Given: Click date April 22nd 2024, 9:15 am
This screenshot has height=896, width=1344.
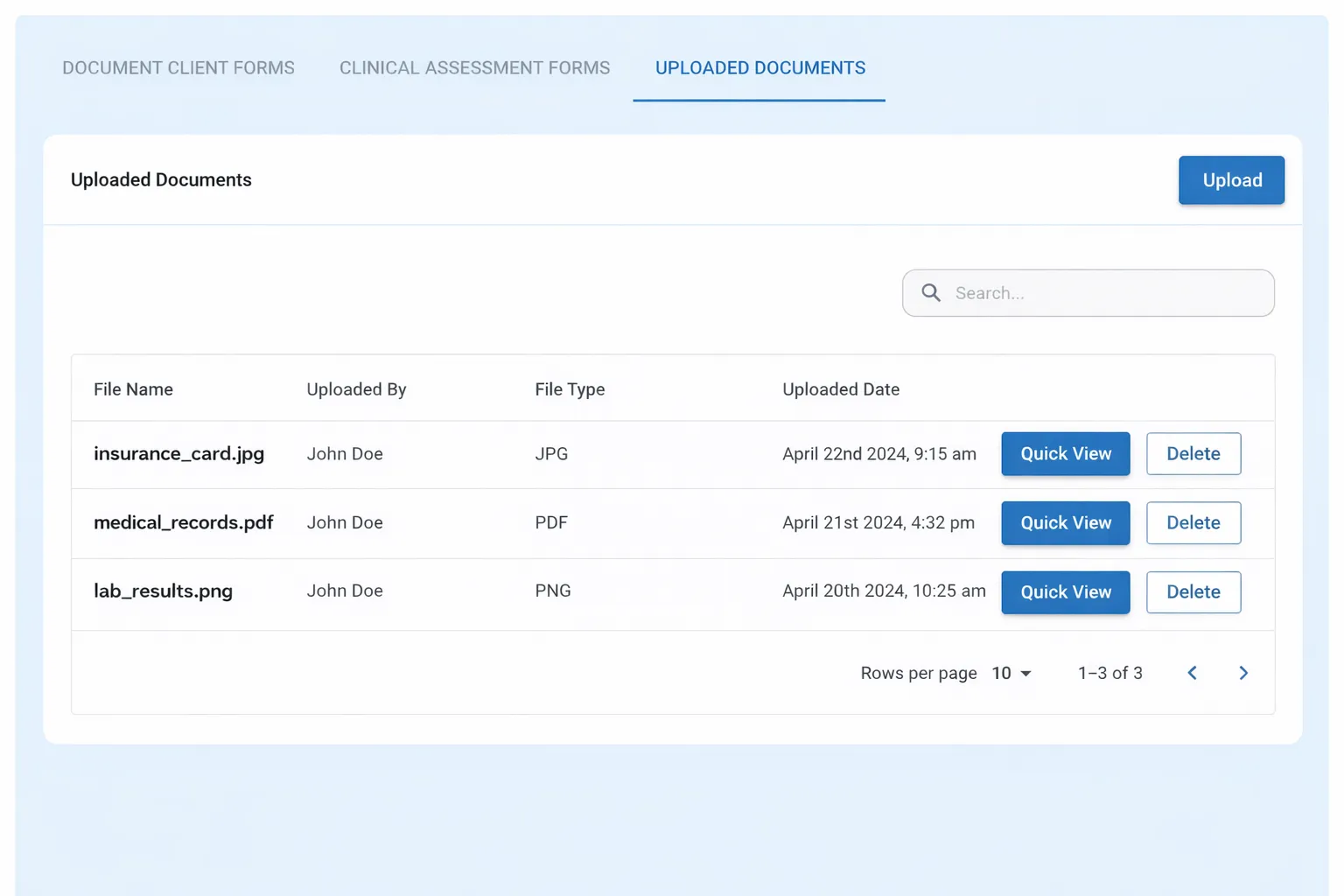Looking at the screenshot, I should point(879,454).
